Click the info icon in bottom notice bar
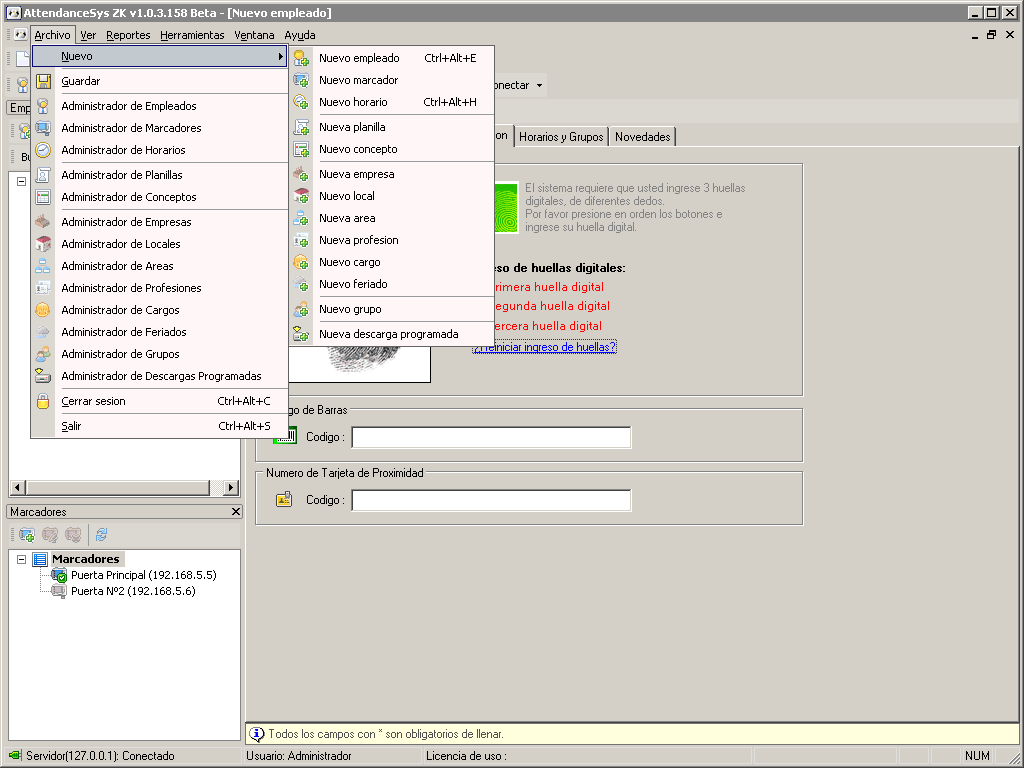This screenshot has width=1024, height=768. click(257, 734)
